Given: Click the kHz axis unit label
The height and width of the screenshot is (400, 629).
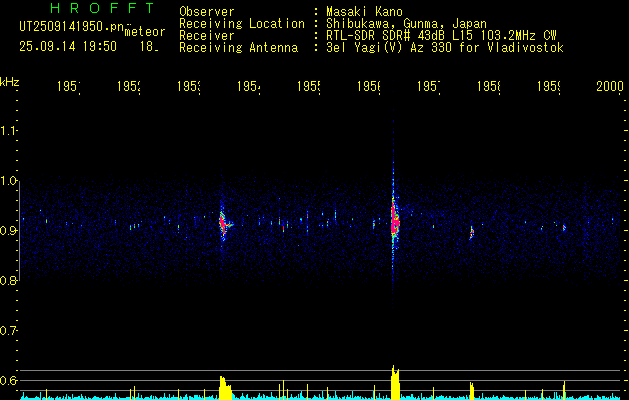Looking at the screenshot, I should click(x=10, y=82).
